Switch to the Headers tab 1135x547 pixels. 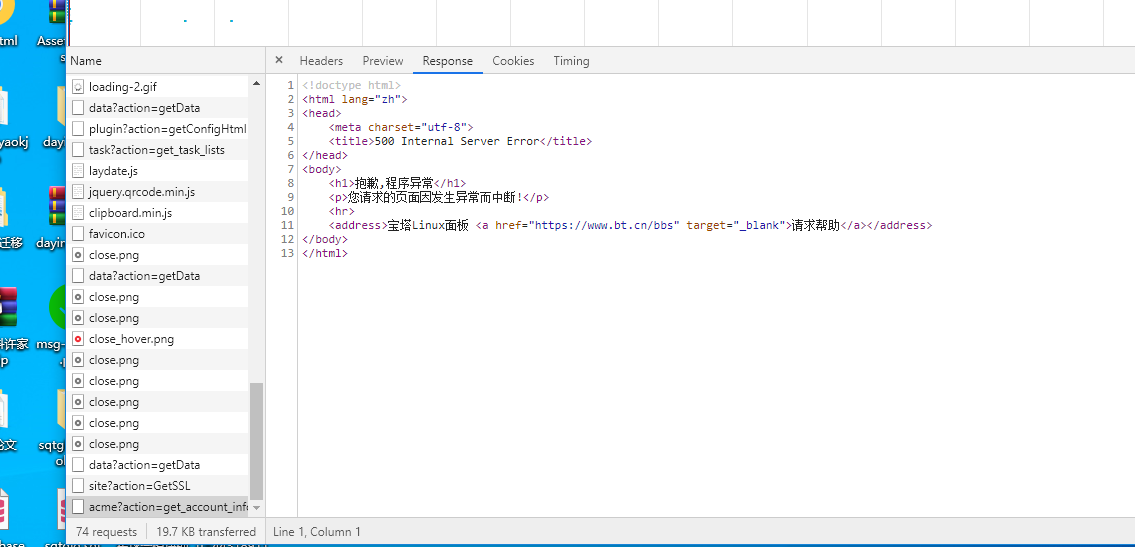click(321, 61)
